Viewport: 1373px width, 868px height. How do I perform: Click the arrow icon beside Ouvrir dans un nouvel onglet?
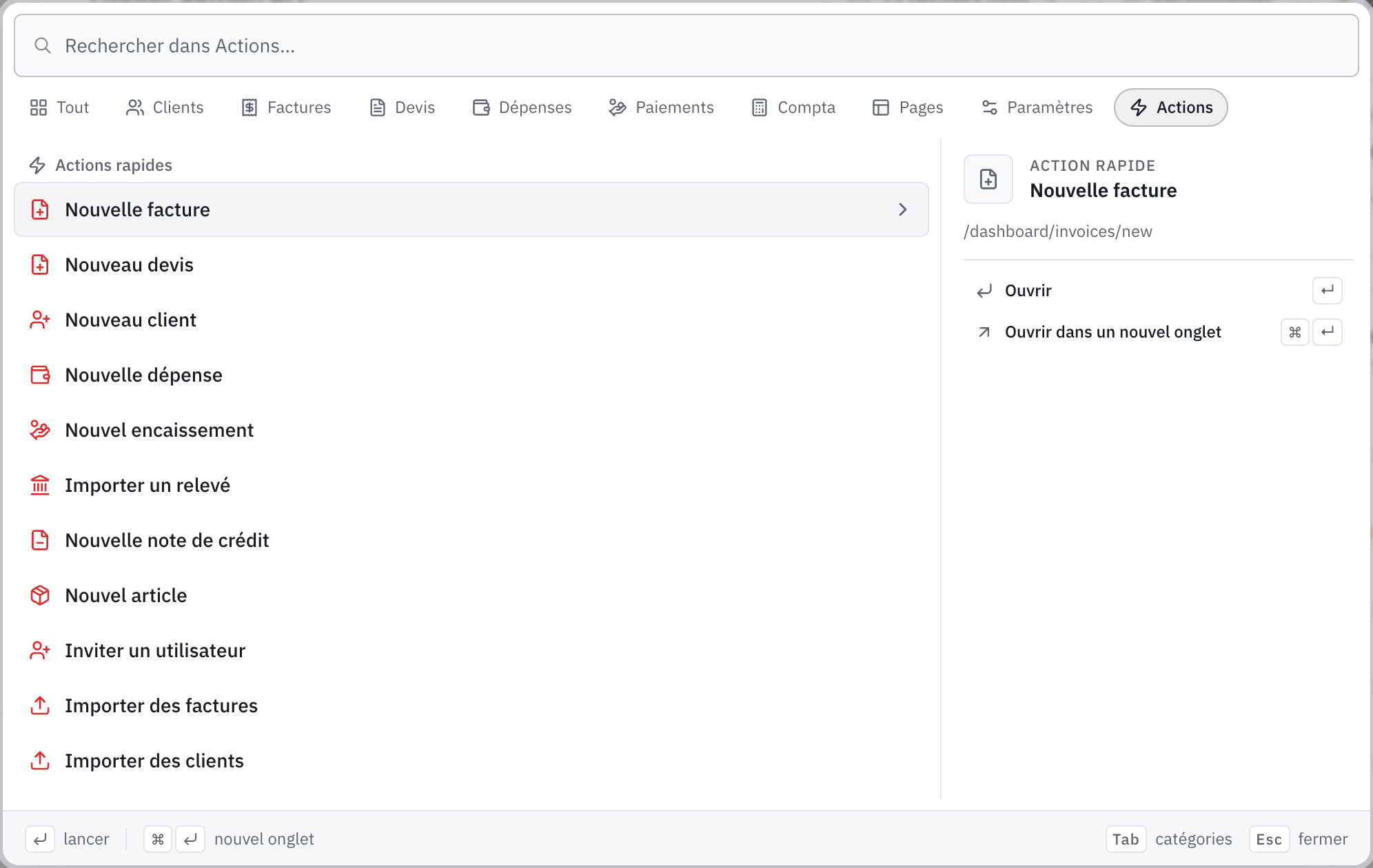(984, 332)
